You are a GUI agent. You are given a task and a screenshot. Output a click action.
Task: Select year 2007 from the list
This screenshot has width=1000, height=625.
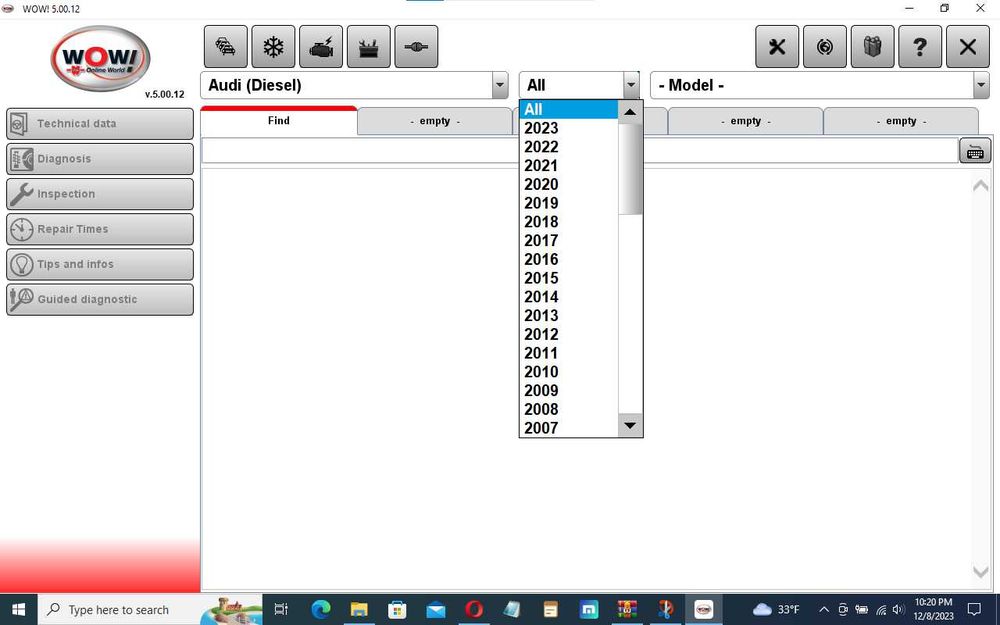[569, 428]
